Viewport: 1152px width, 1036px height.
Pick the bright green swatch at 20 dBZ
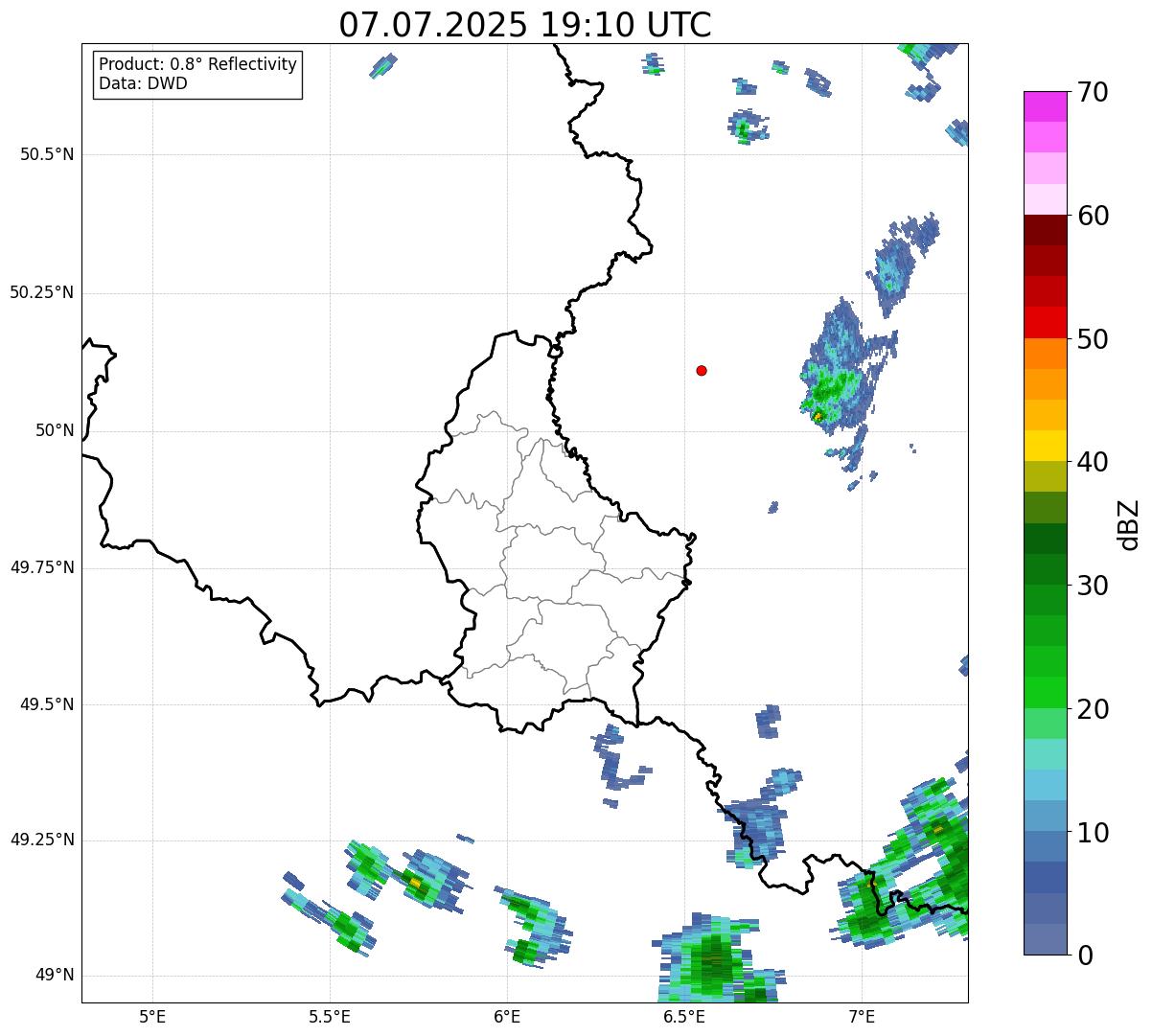click(x=1046, y=693)
